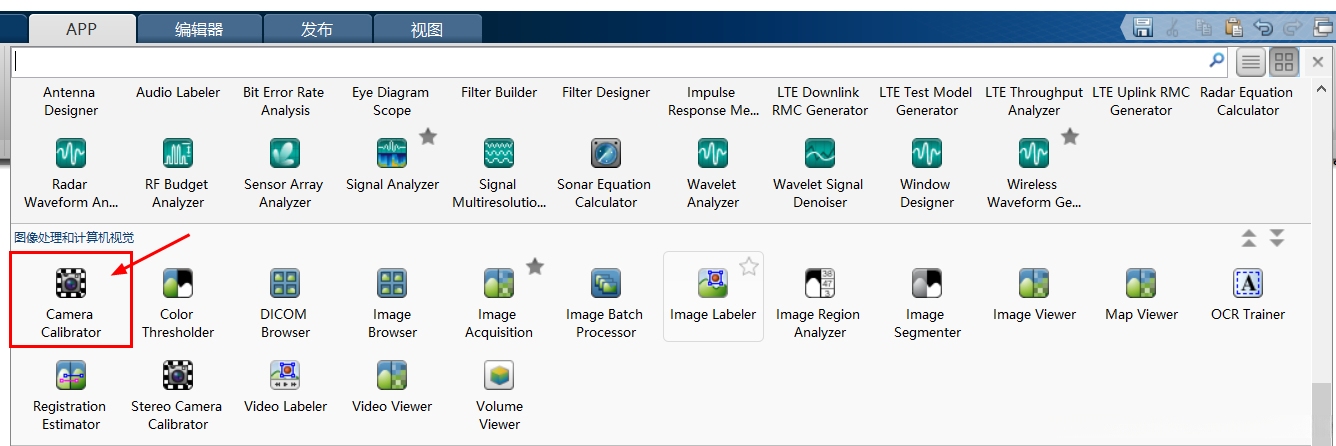This screenshot has height=446, width=1336.
Task: Click the Save icon in quick toolbar
Action: click(x=1143, y=28)
